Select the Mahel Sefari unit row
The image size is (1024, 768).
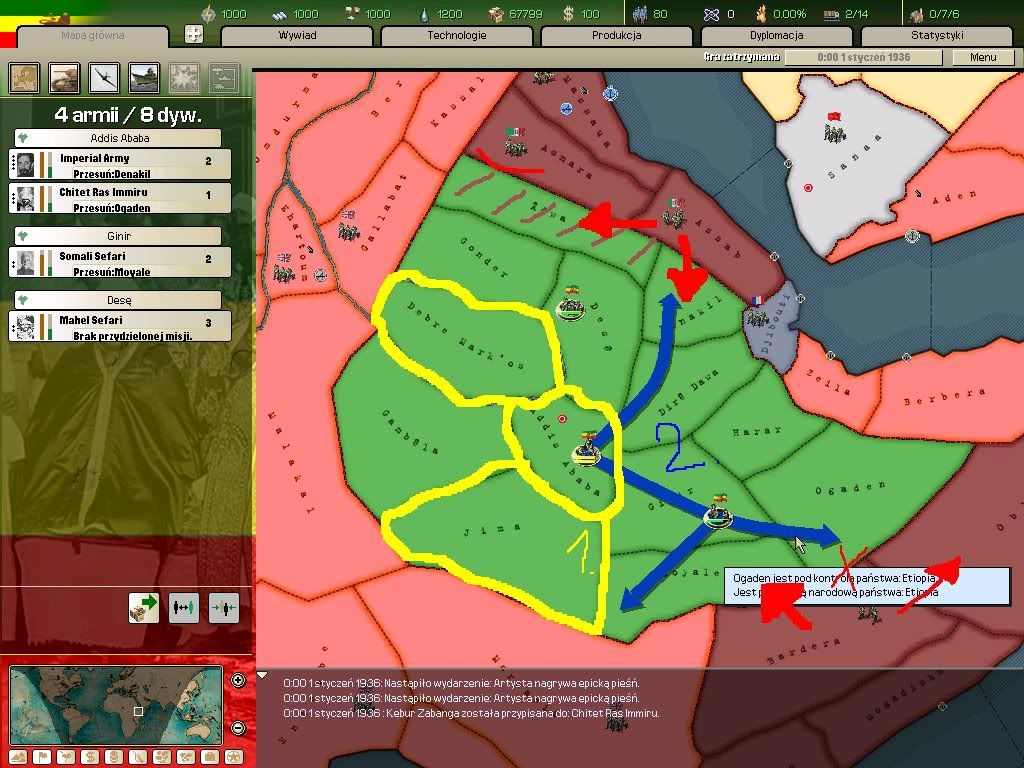pyautogui.click(x=120, y=327)
